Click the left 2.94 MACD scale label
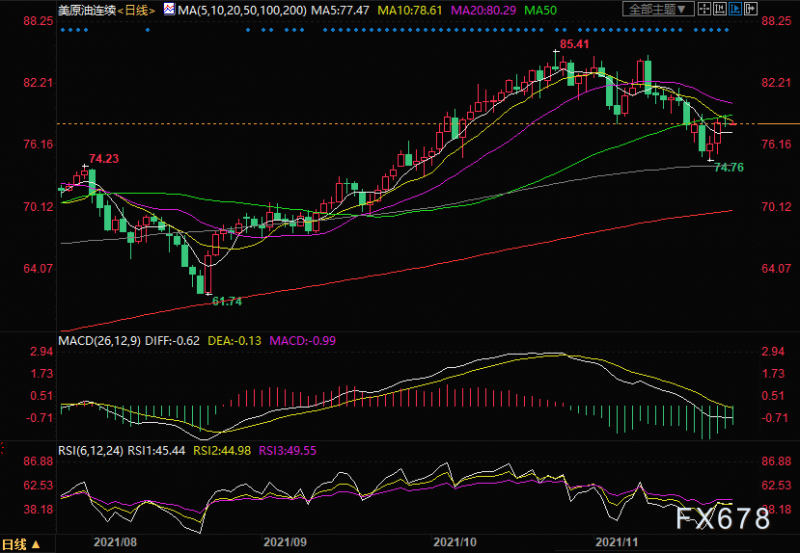The height and width of the screenshot is (553, 800). [x=41, y=351]
